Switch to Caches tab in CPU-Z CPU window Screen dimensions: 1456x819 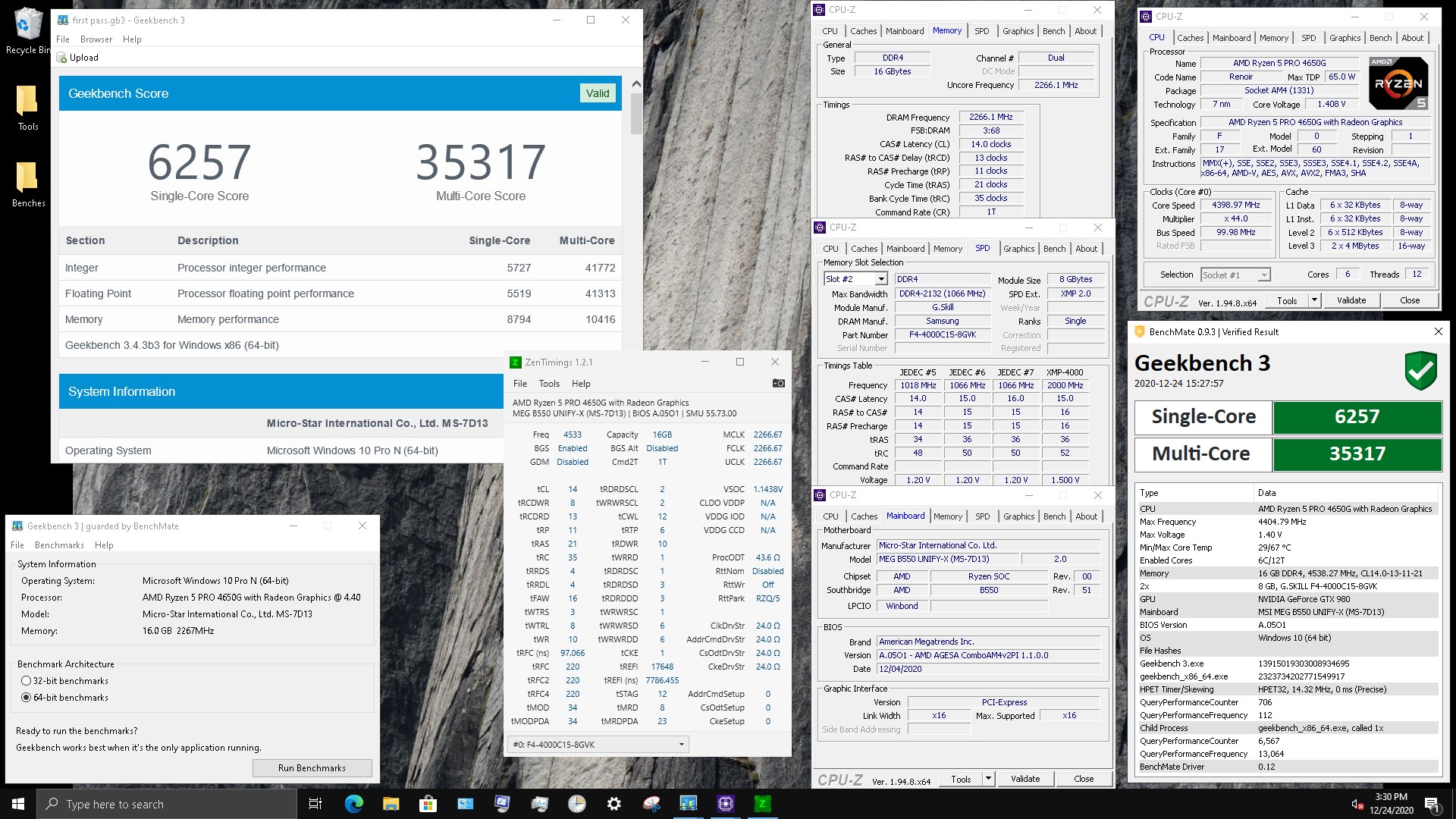[1190, 38]
